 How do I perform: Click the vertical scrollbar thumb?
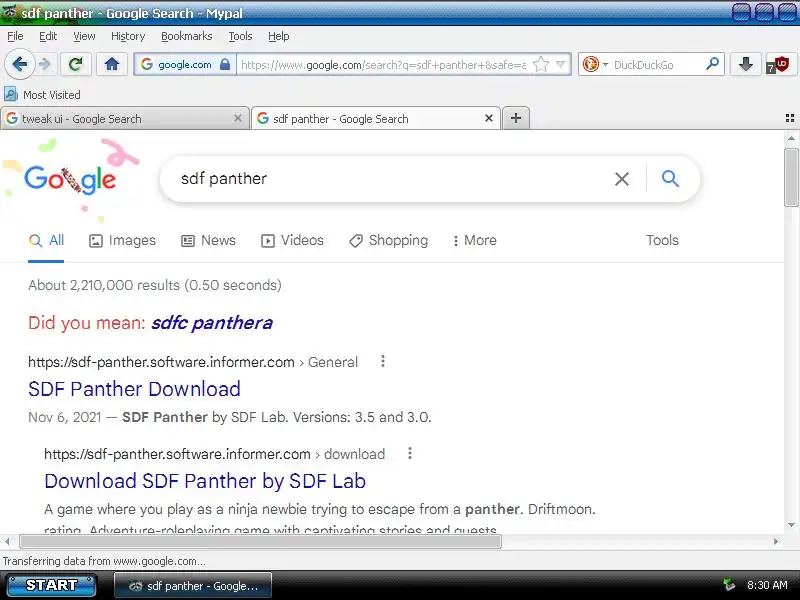pos(791,178)
